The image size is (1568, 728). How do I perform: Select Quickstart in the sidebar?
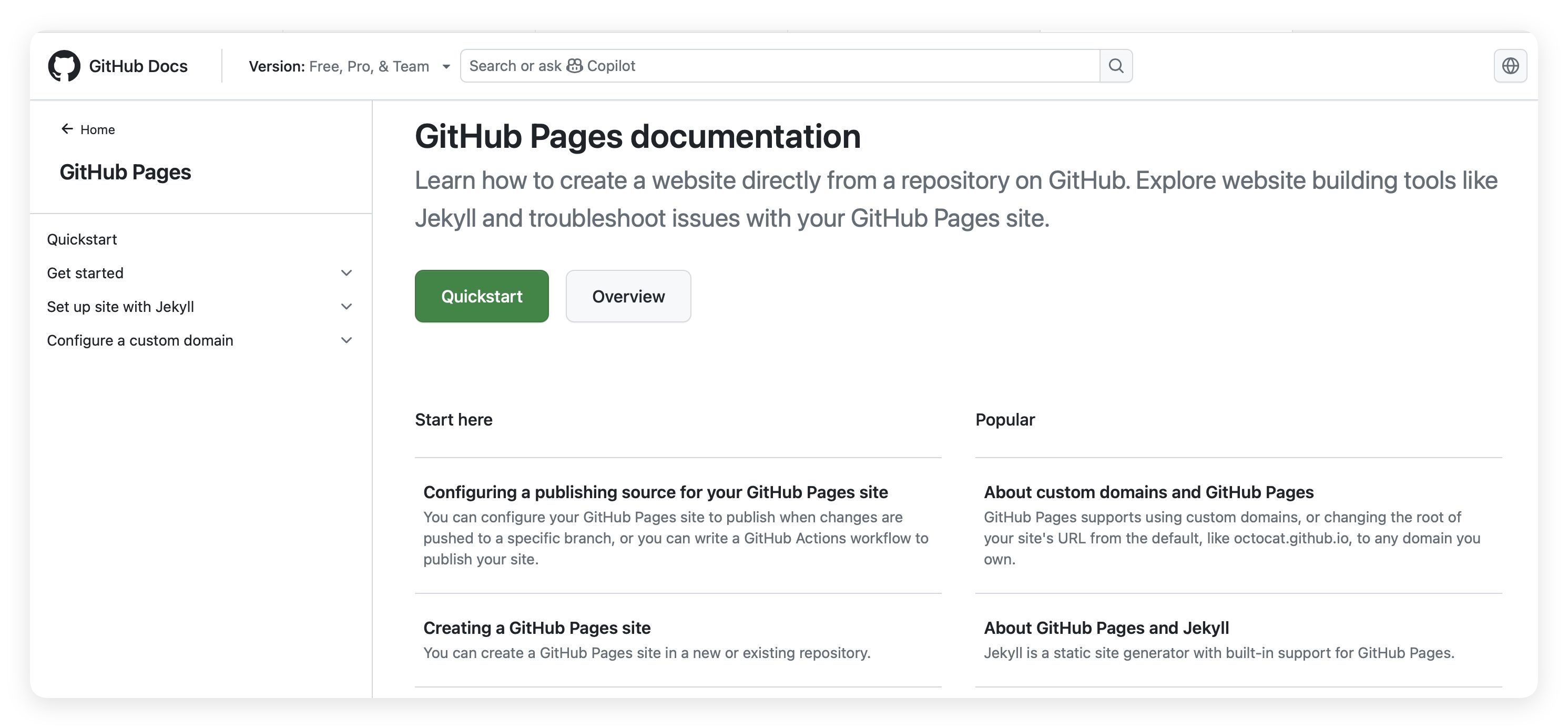(82, 239)
